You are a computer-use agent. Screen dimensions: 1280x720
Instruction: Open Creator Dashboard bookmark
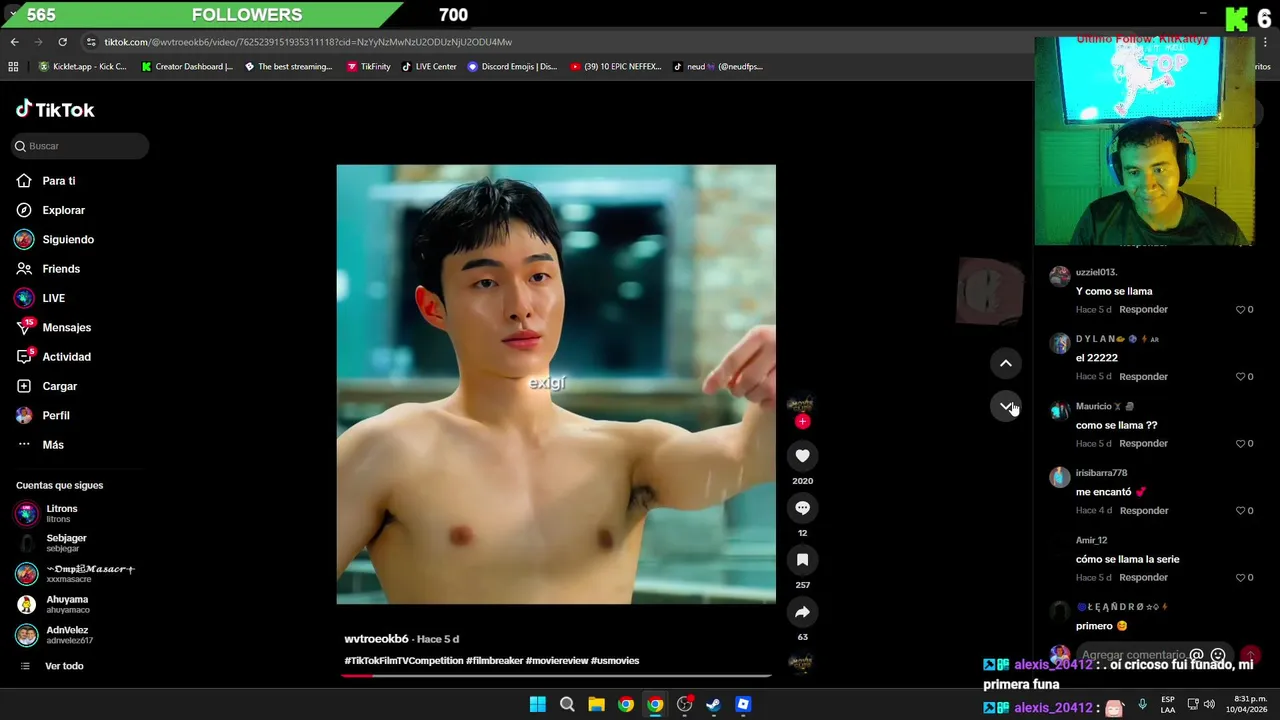pos(187,67)
